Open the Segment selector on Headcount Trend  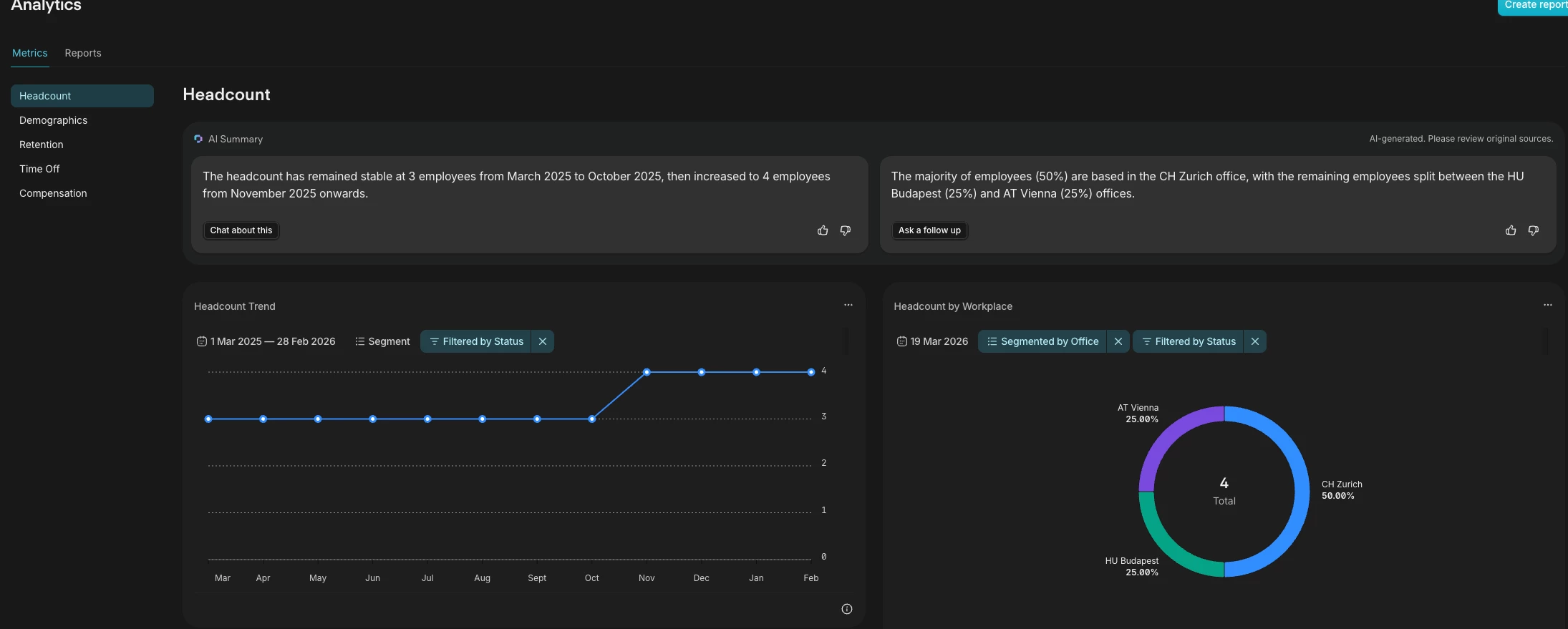382,341
